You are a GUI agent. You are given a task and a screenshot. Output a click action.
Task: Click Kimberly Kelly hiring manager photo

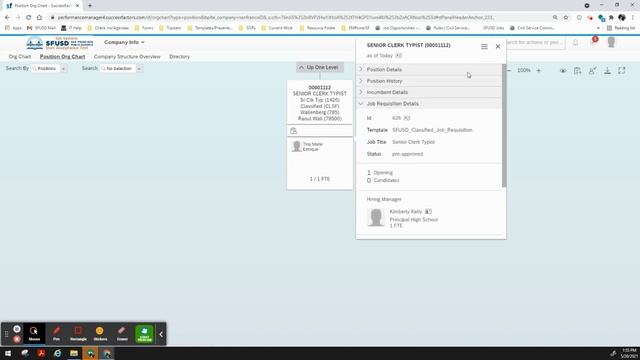tap(376, 217)
